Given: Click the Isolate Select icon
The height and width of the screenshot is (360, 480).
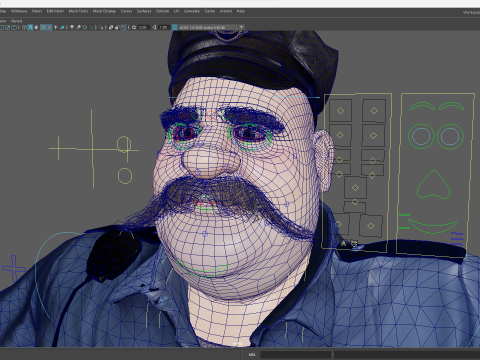Looking at the screenshot, I should pos(101,27).
